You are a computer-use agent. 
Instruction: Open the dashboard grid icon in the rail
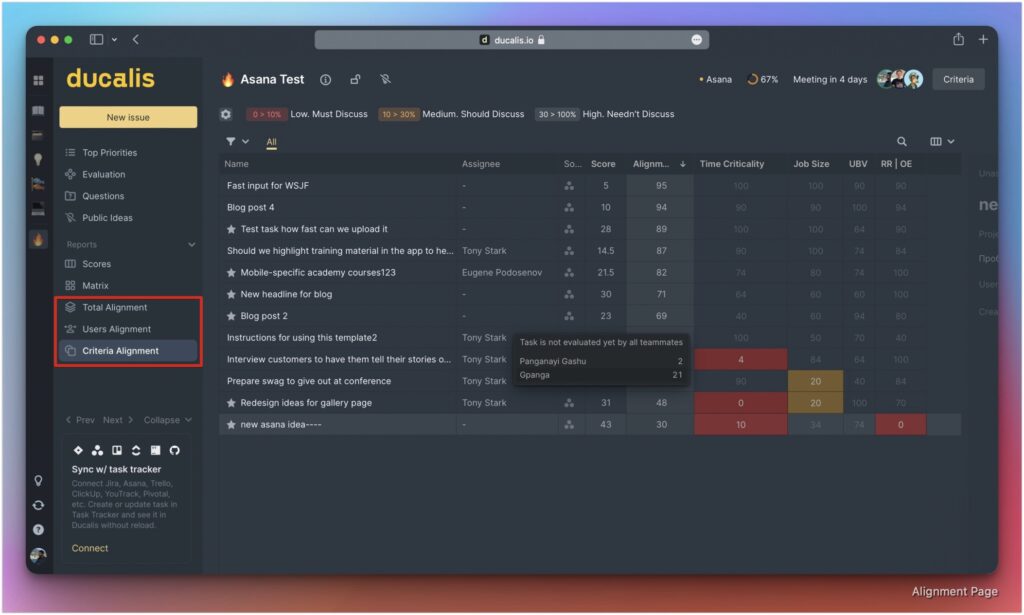pos(39,80)
